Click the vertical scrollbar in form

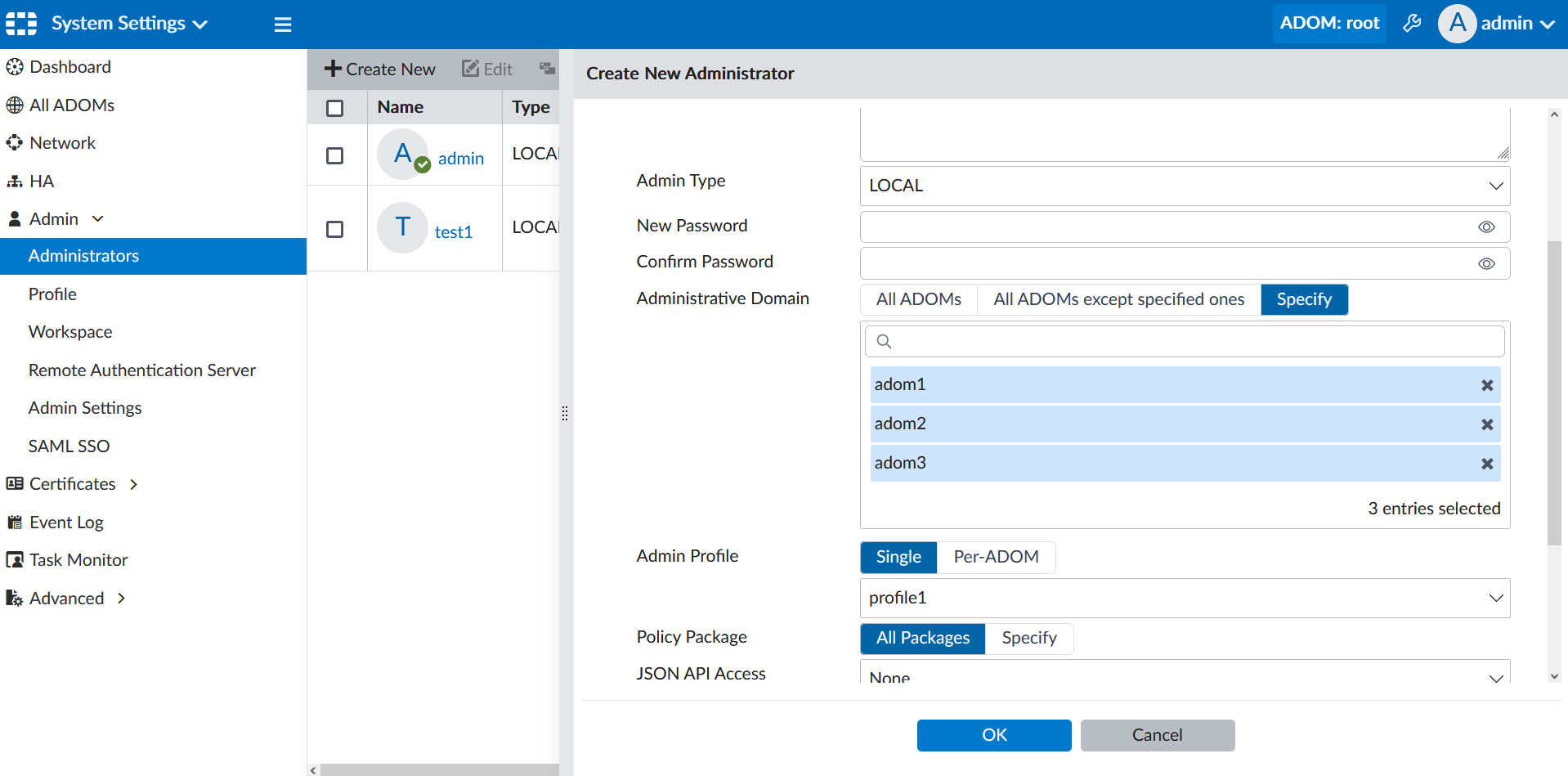coord(1554,392)
